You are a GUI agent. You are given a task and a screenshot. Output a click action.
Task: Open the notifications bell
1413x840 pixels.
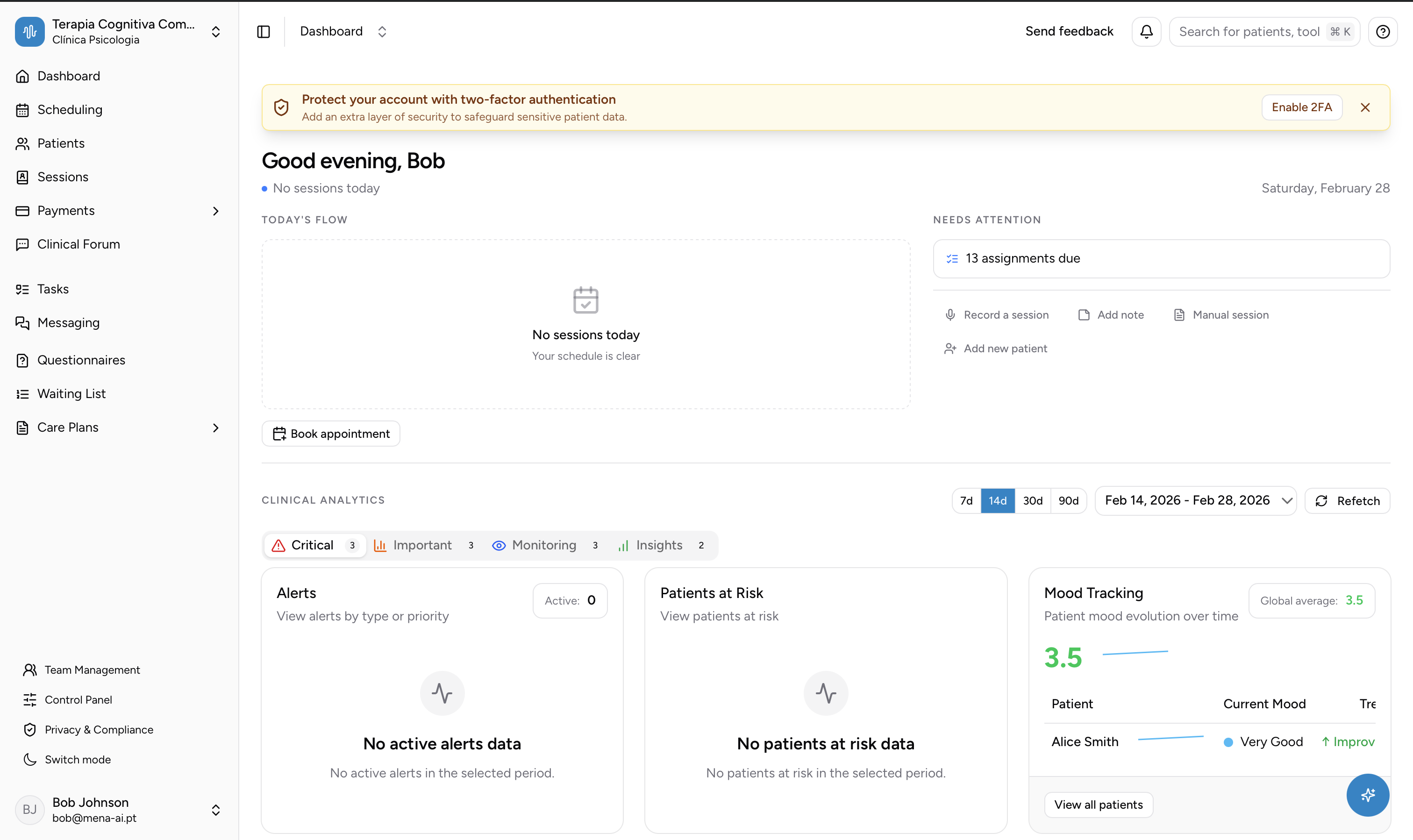[1146, 31]
